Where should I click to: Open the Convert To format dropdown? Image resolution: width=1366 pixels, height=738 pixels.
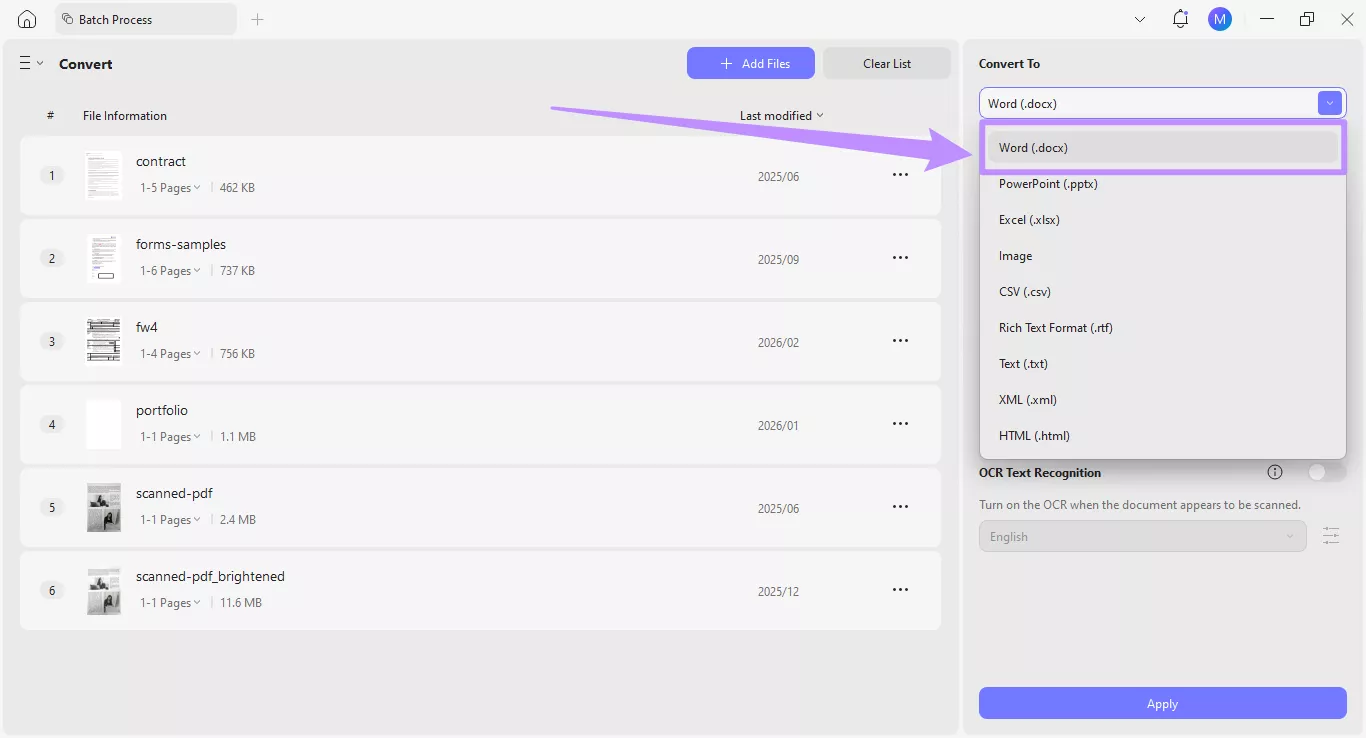coord(1330,102)
